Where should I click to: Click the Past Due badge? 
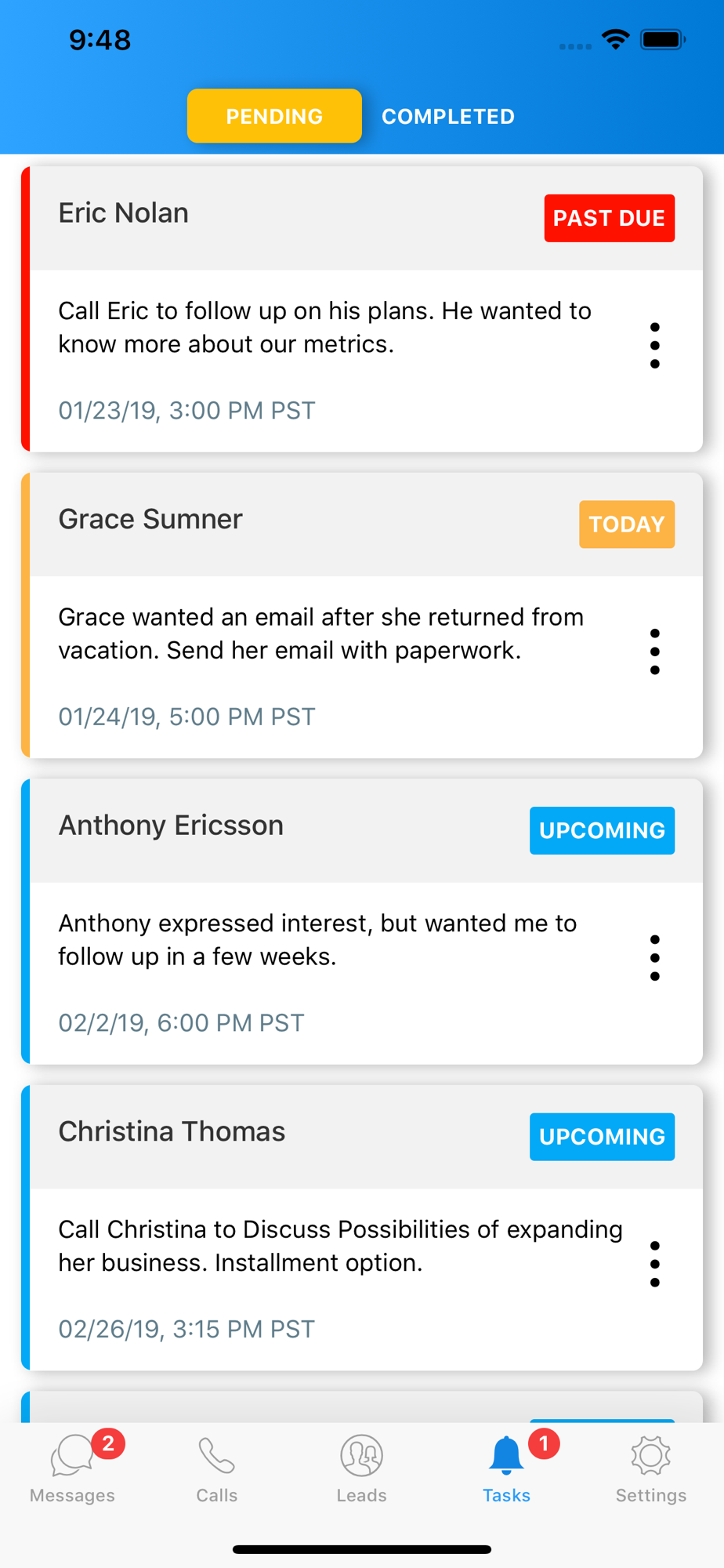(x=610, y=218)
